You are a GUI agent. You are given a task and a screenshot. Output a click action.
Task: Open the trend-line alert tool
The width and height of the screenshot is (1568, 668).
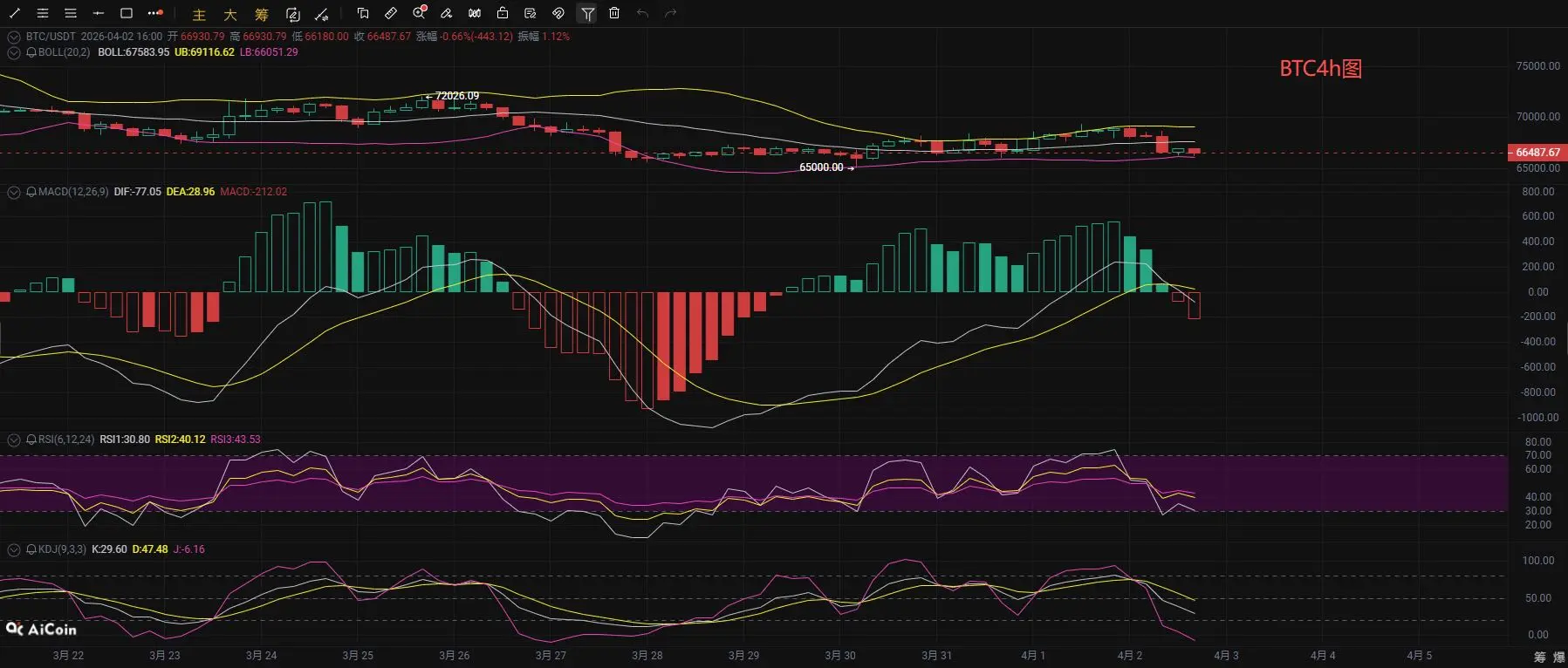coord(322,14)
